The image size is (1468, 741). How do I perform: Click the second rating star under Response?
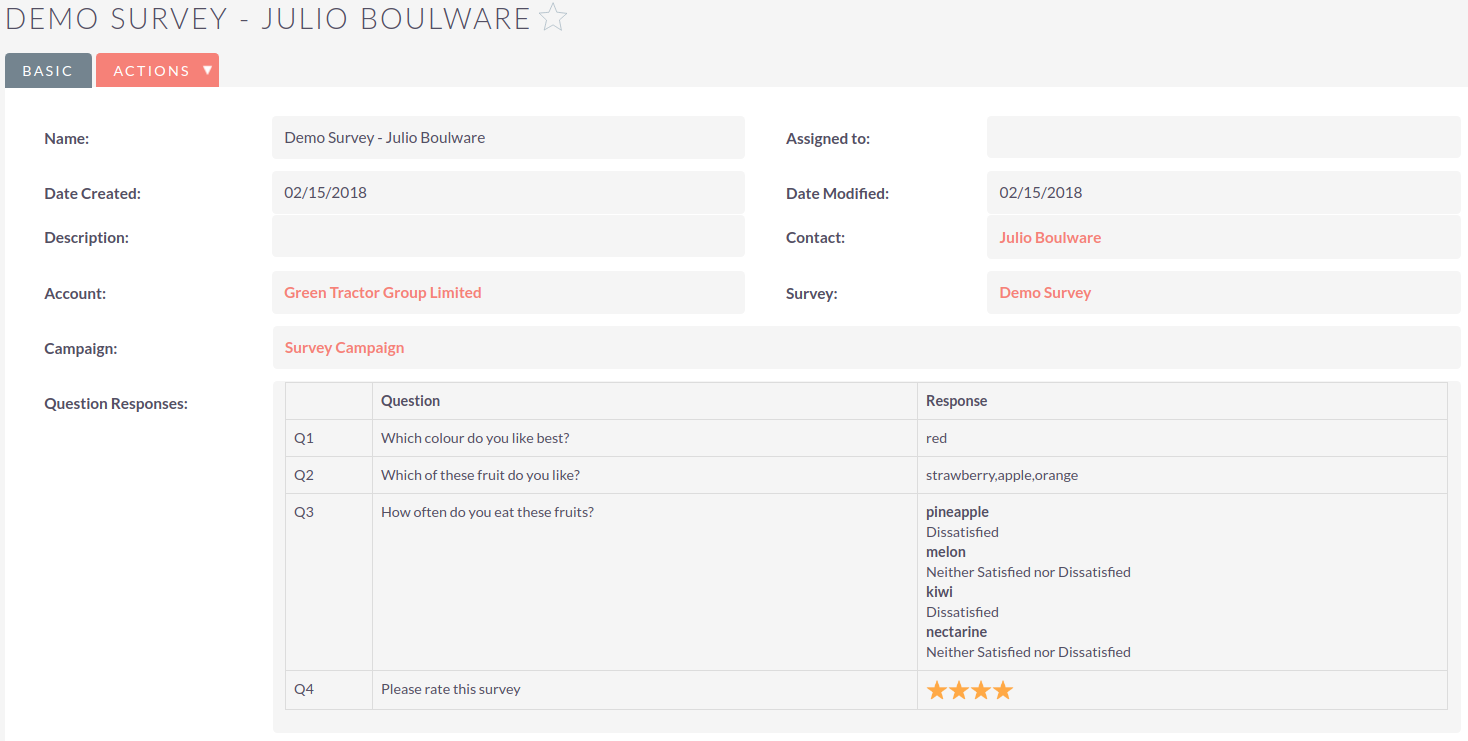tap(957, 689)
